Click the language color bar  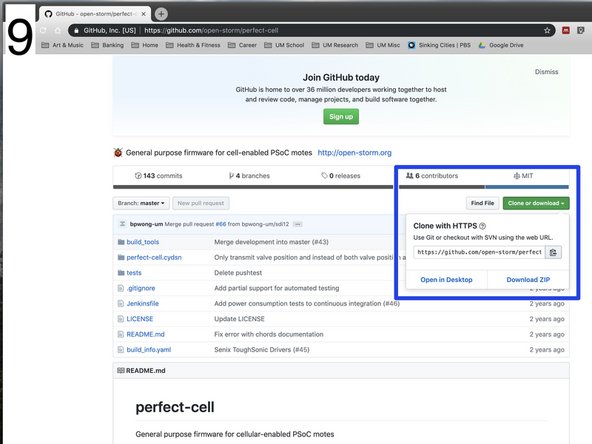pyautogui.click(x=341, y=187)
